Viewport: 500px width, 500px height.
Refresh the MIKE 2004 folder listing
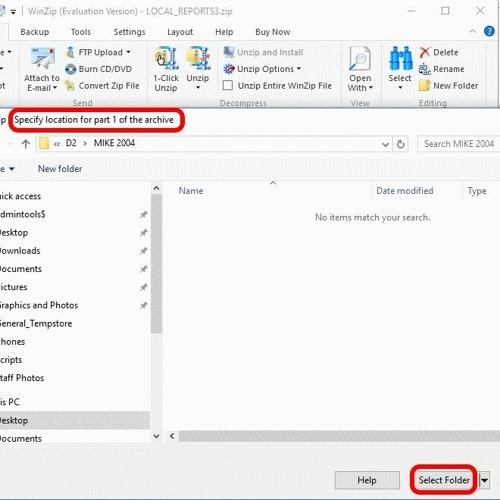[401, 144]
